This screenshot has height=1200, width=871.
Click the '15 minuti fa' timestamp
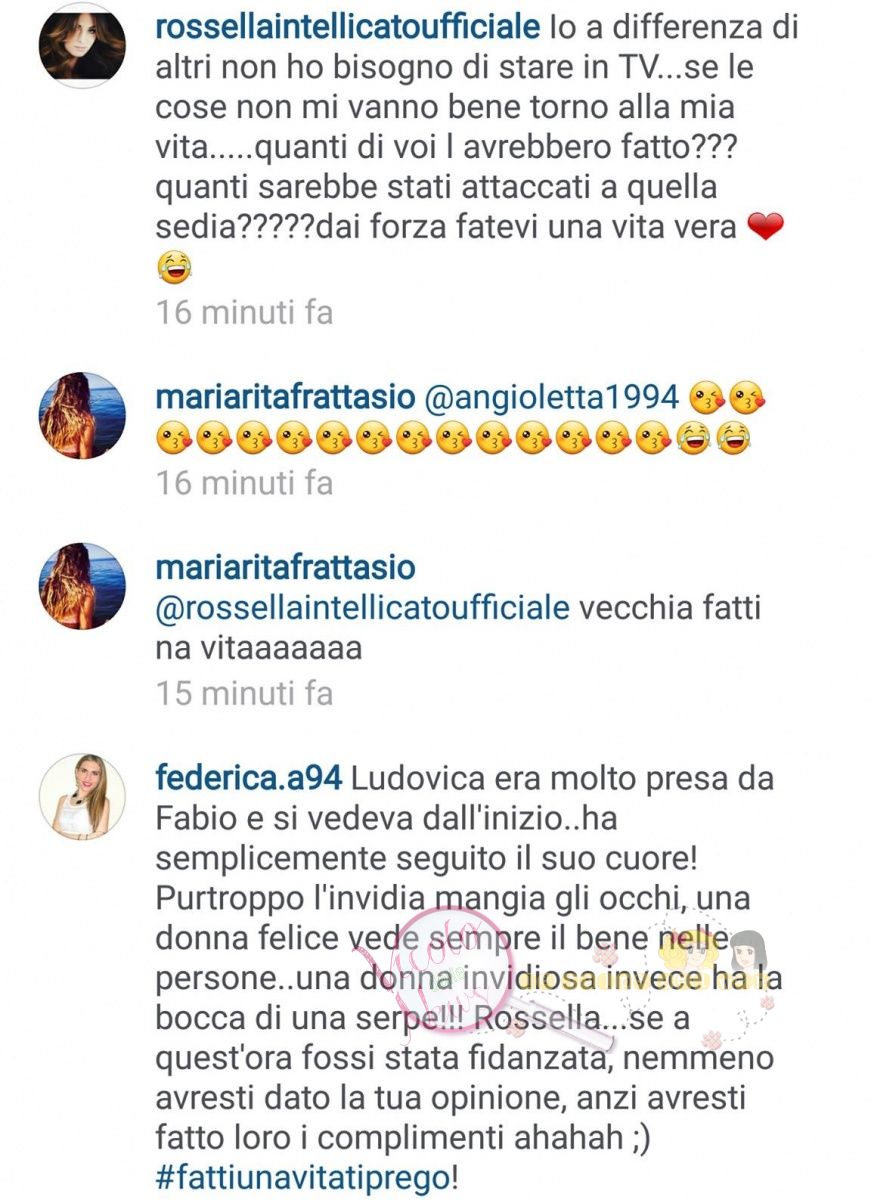pos(245,692)
